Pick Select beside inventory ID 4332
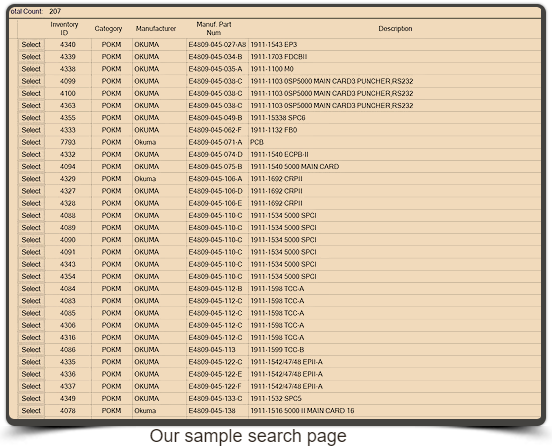The width and height of the screenshot is (552, 447). tap(31, 155)
